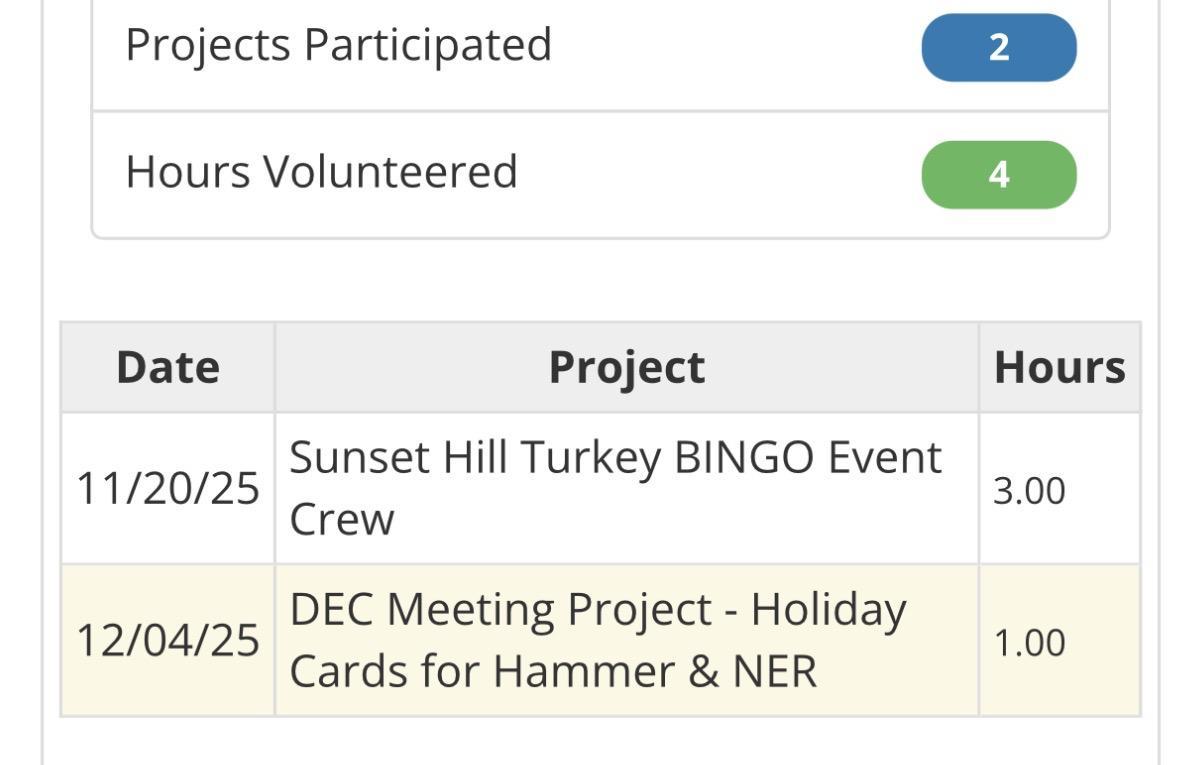Click the number 4 in green pill

(998, 175)
